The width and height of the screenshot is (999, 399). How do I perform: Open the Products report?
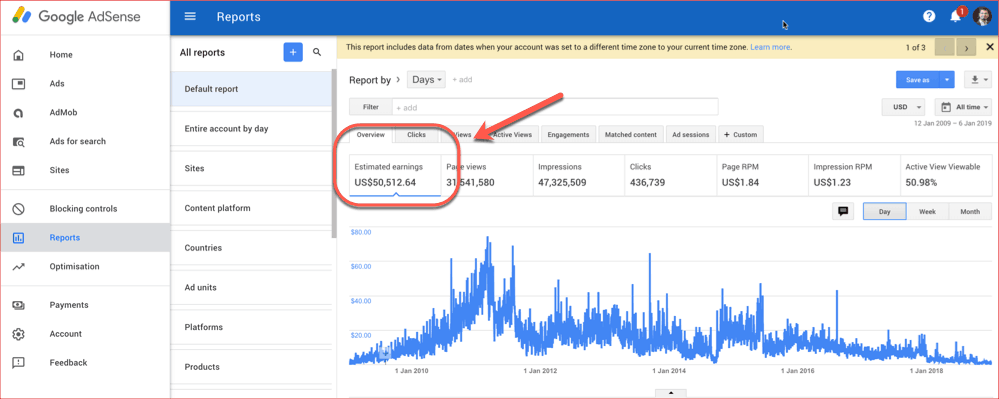coord(251,366)
